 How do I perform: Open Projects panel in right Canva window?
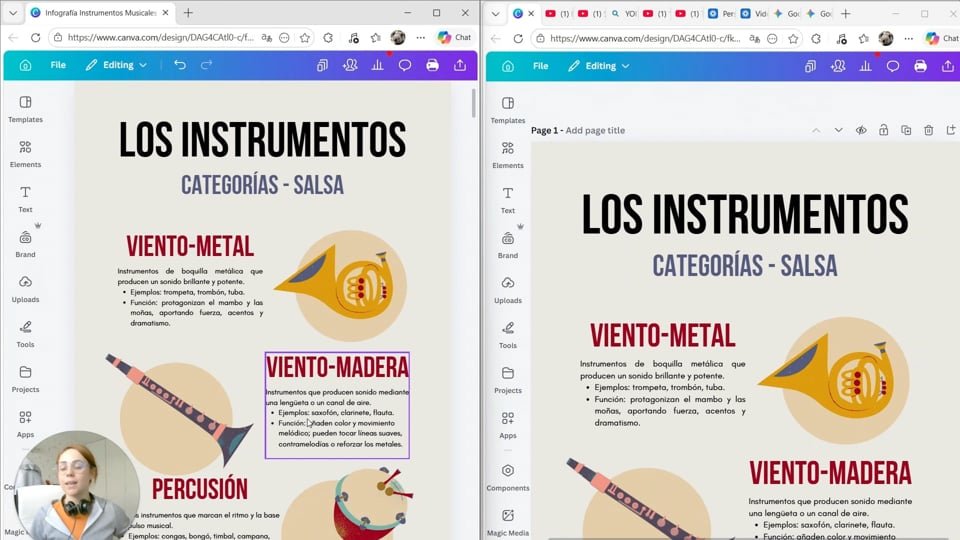(x=508, y=380)
